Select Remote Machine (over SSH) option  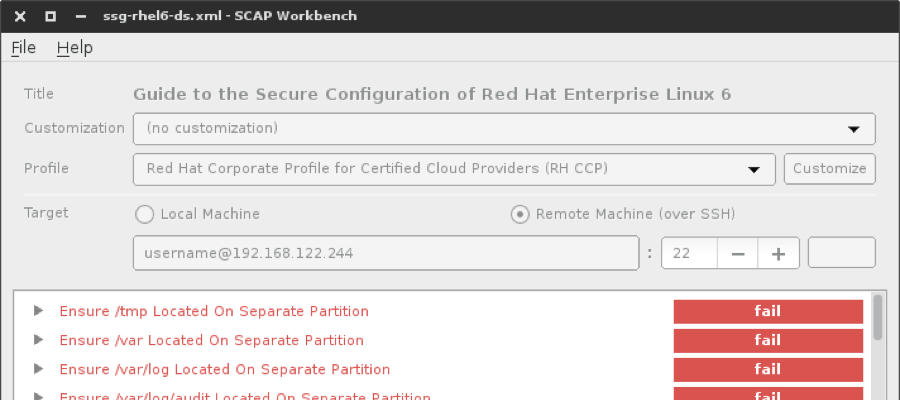pos(520,215)
